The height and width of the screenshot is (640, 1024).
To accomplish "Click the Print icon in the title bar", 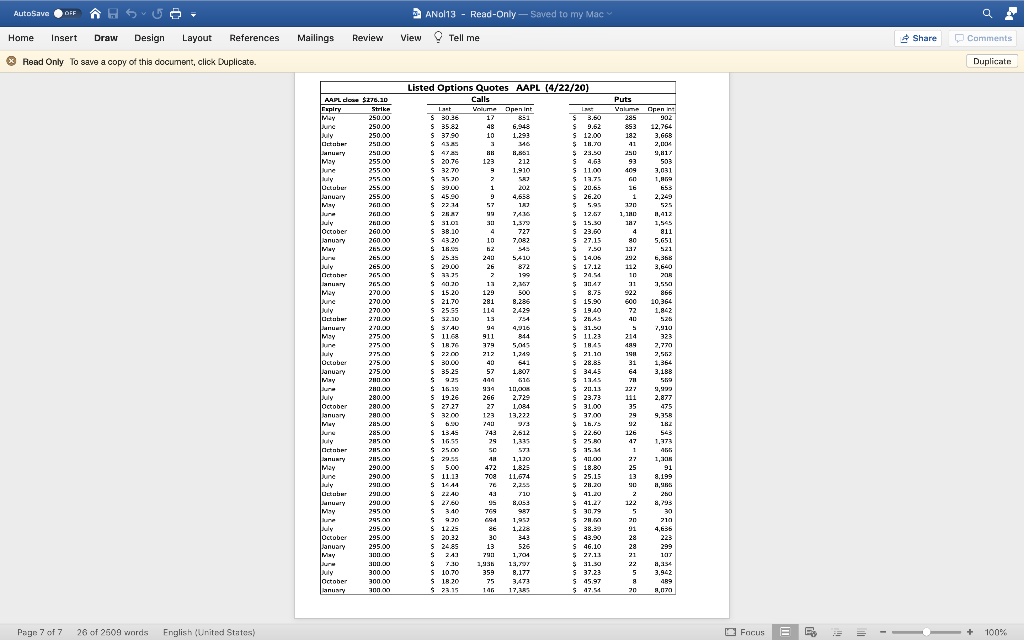I will 177,13.
